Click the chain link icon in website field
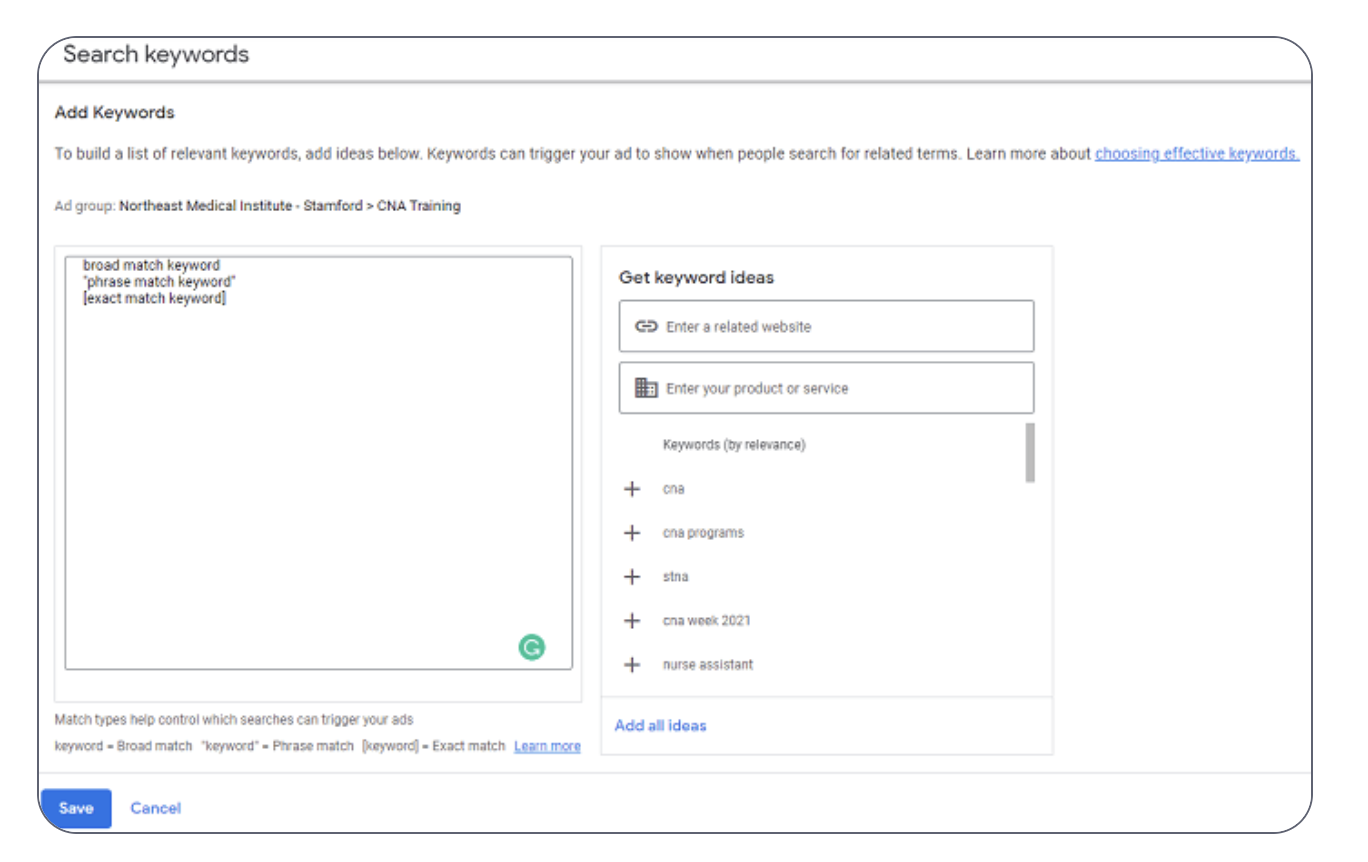Viewport: 1368px width, 862px height. pos(646,326)
